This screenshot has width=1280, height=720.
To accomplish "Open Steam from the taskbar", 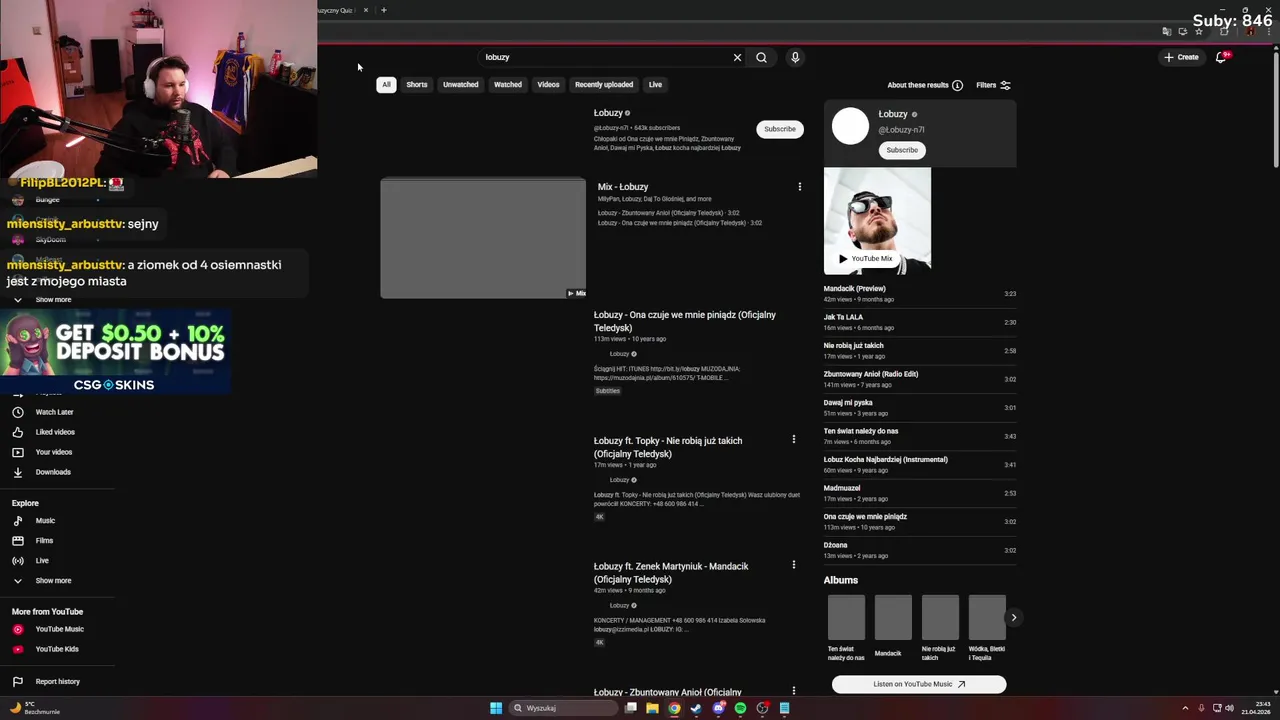I will 696,708.
